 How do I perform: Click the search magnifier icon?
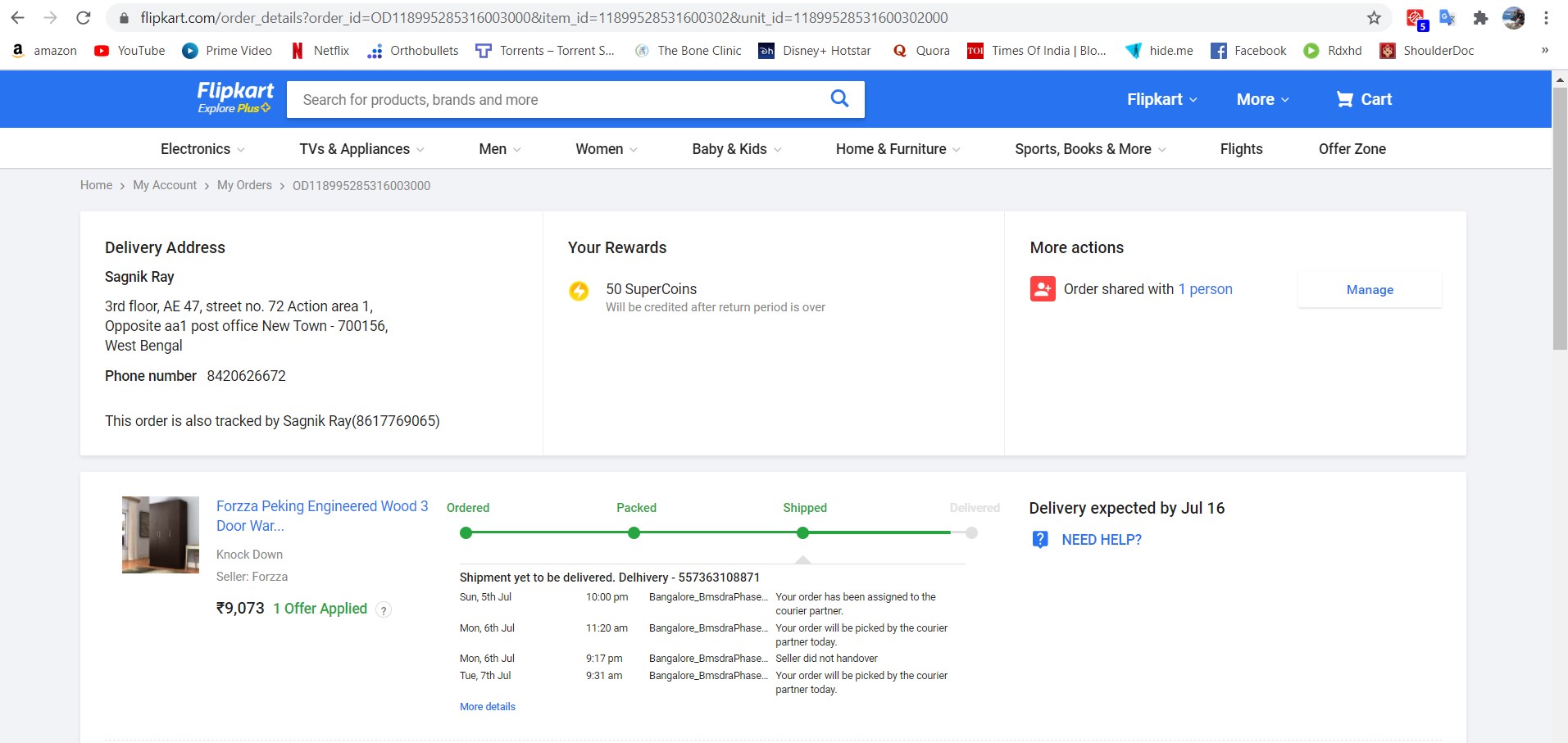pos(839,99)
